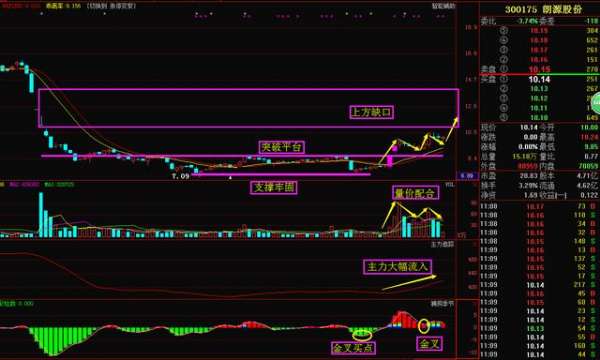This screenshot has width=600, height=360.
Task: Click the buy level 3 circled icon at 10.12
Action: pyautogui.click(x=504, y=98)
